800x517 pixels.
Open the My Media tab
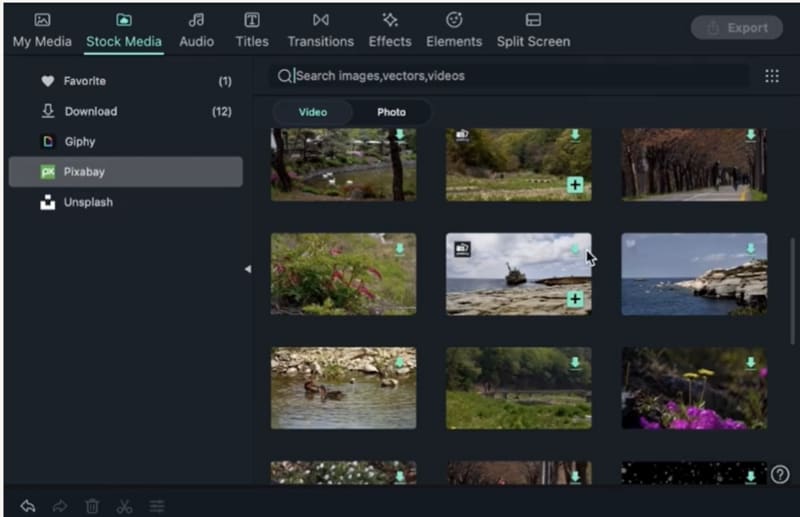pyautogui.click(x=42, y=31)
